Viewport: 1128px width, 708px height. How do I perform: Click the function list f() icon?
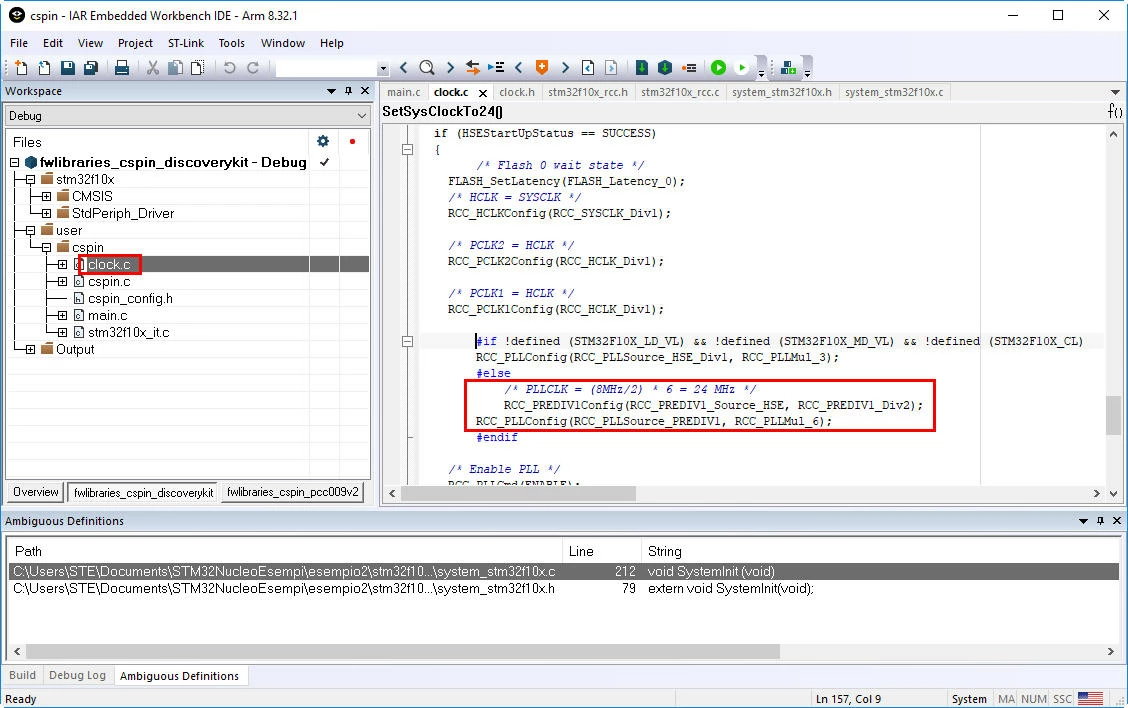[1114, 111]
